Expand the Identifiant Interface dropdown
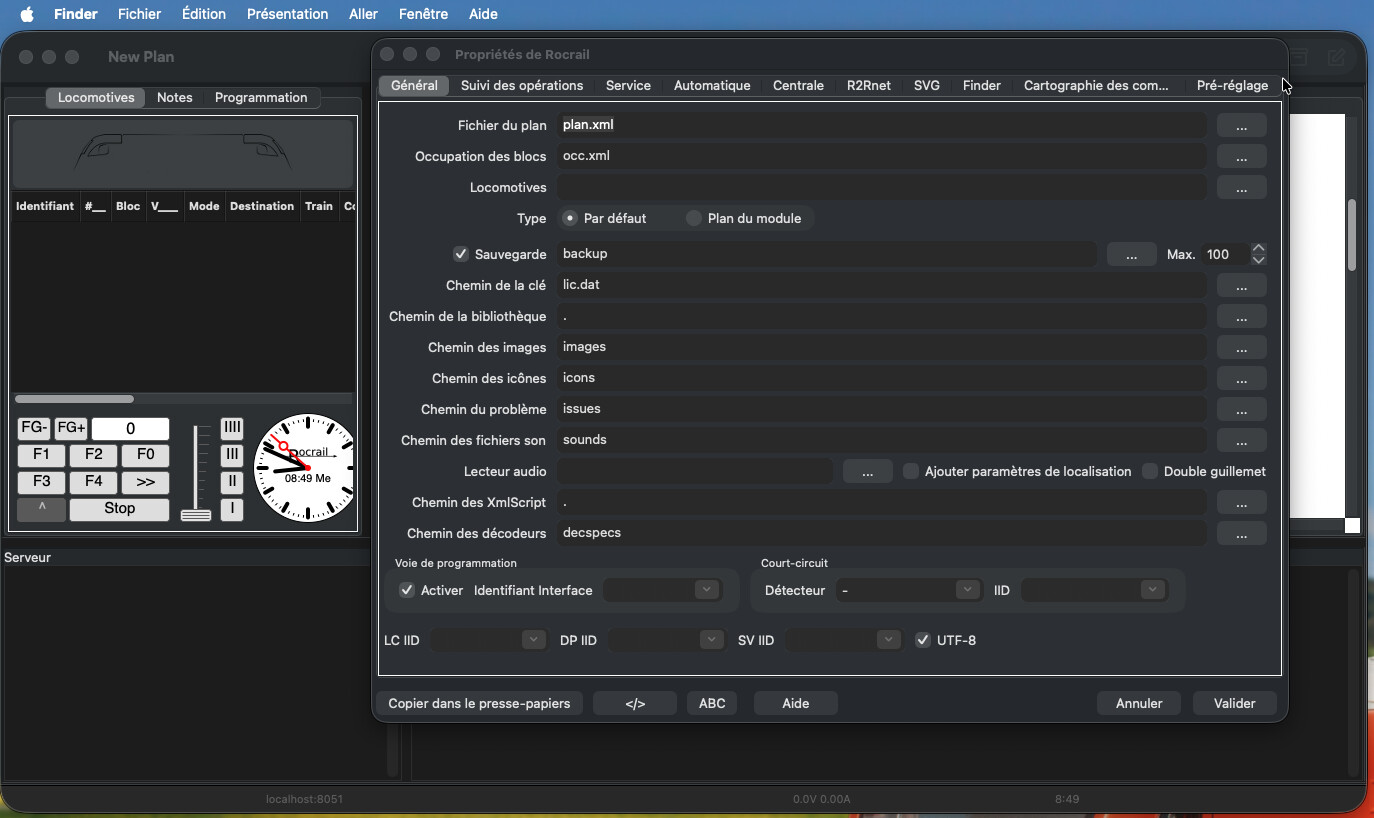Image resolution: width=1374 pixels, height=818 pixels. (x=662, y=590)
